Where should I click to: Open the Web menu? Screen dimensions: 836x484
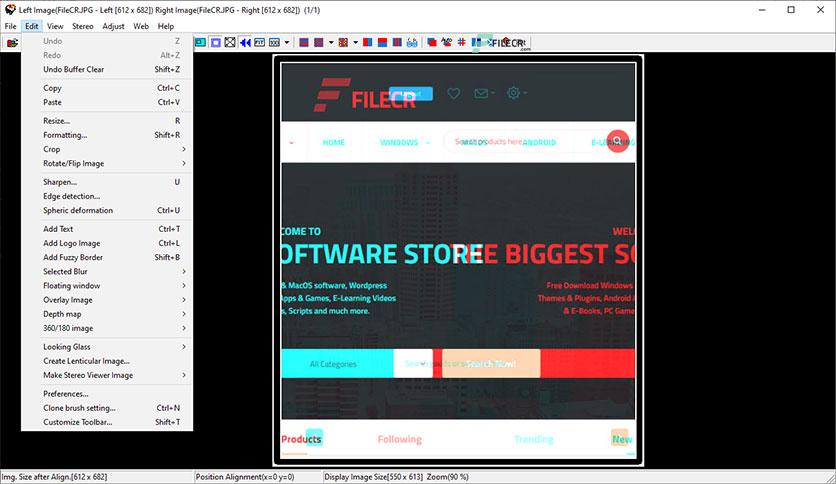pyautogui.click(x=141, y=26)
